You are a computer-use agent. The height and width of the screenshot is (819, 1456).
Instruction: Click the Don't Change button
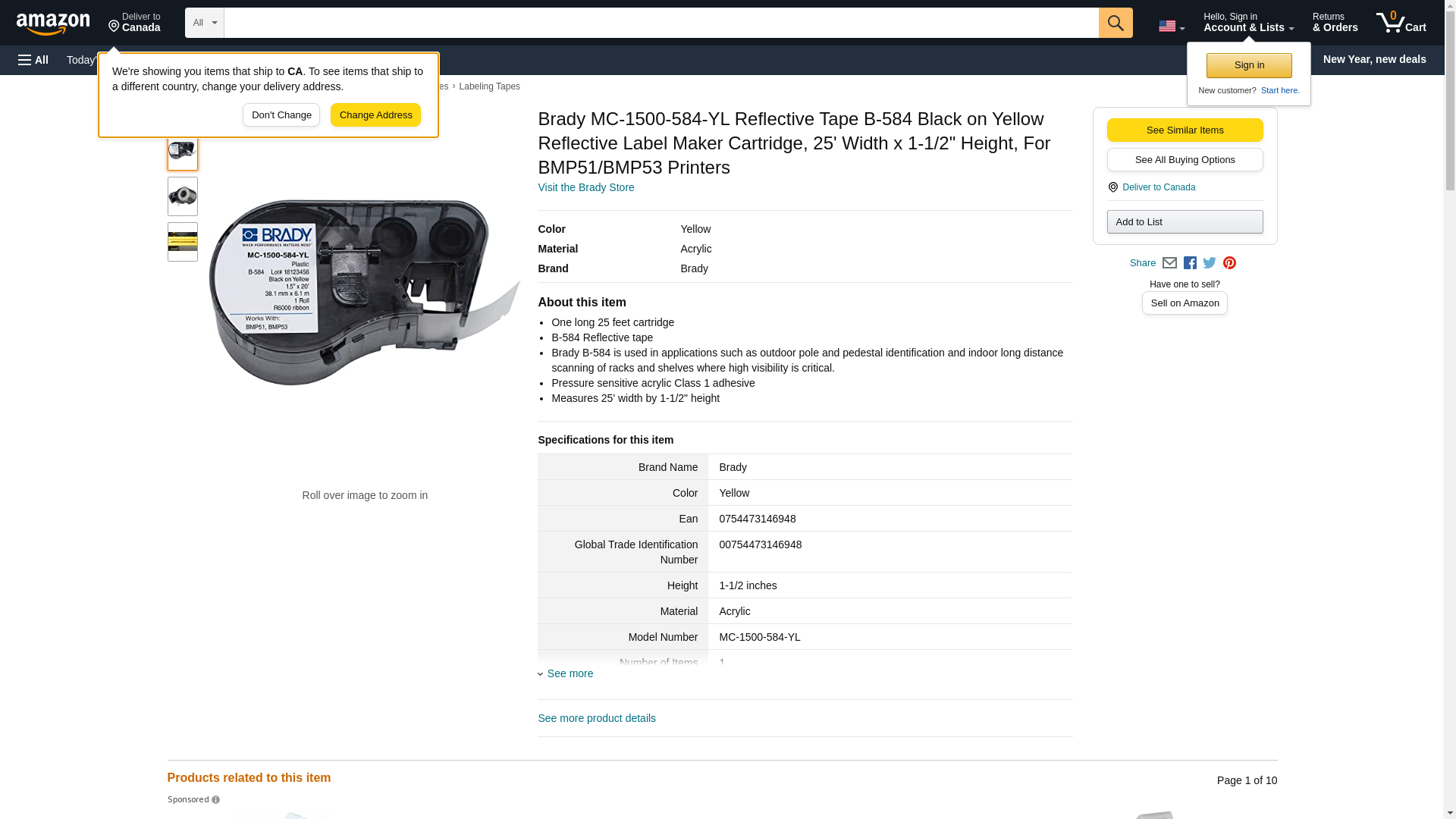pos(281,115)
